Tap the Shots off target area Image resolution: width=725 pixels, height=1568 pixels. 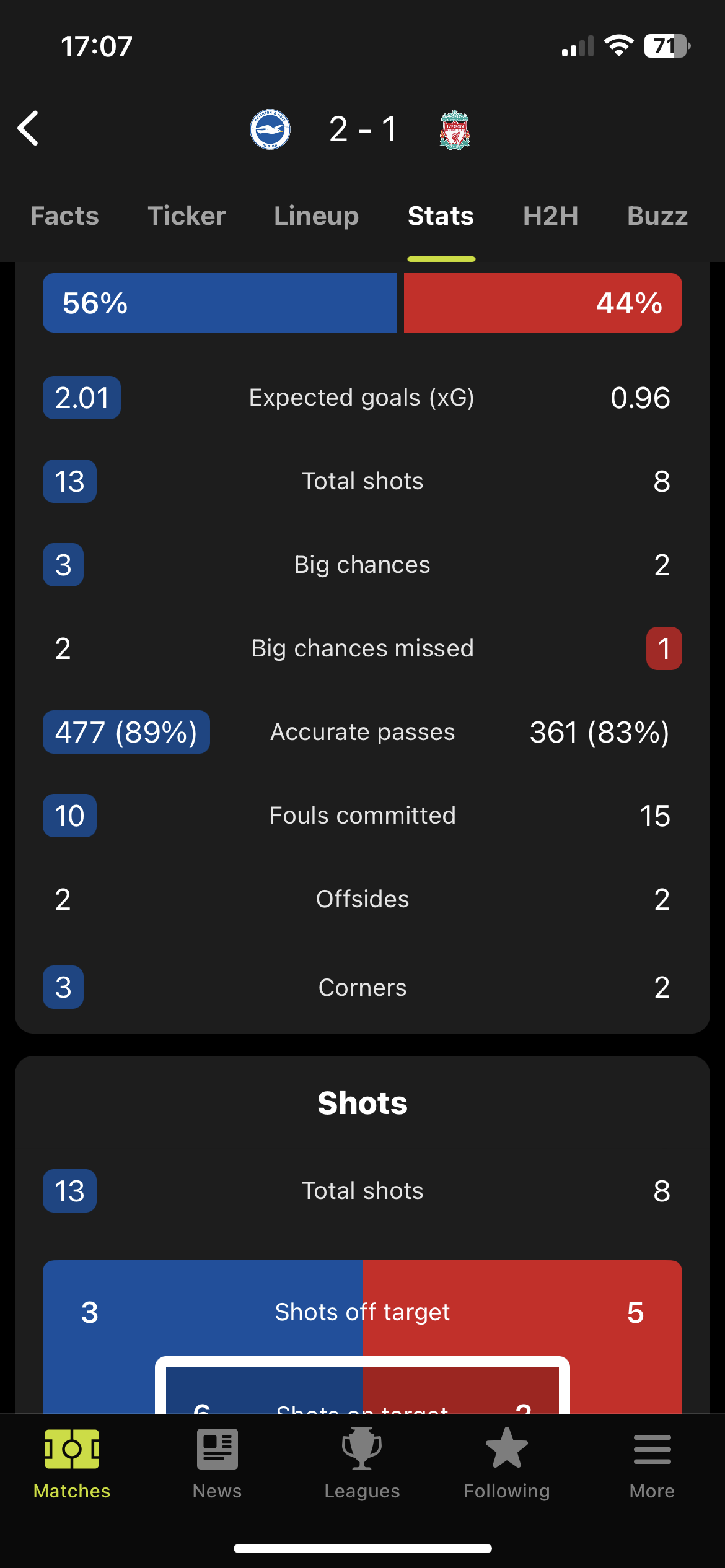pos(362,1312)
